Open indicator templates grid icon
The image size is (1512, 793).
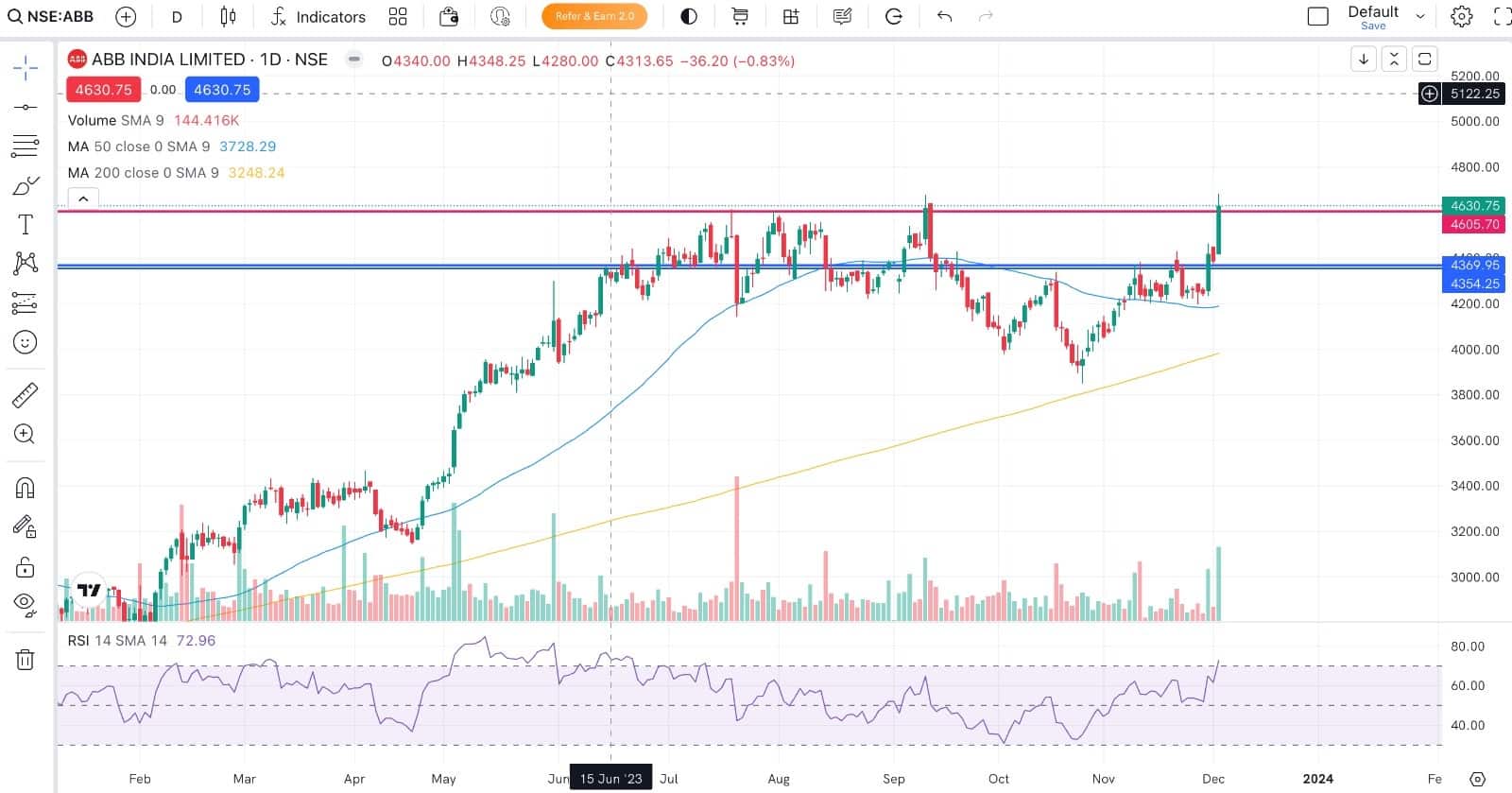[398, 16]
